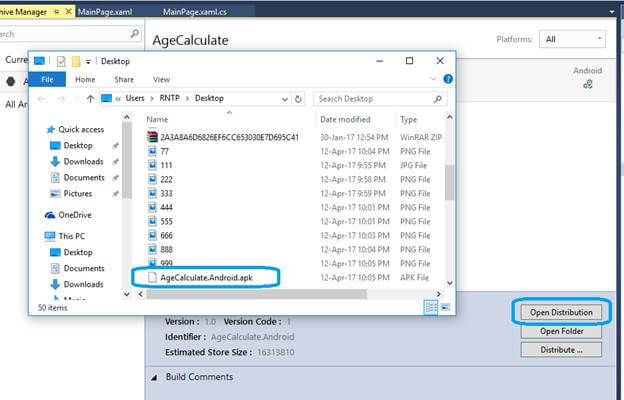Screen dimensions: 624x400
Task: Click the Open Distribution button
Action: 561,312
